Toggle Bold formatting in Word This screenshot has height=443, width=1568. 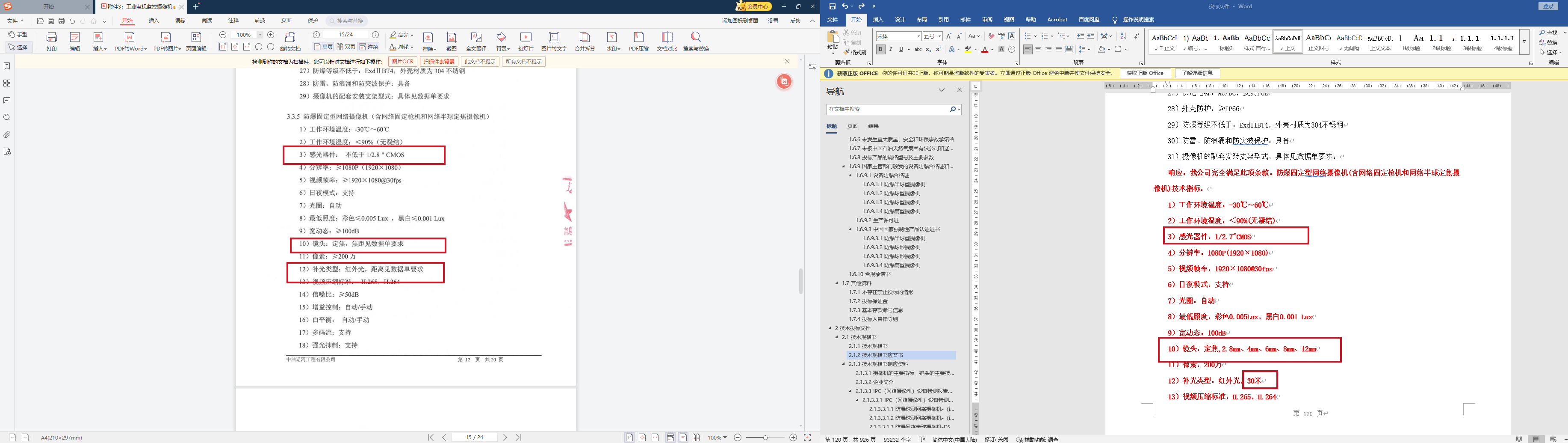click(x=880, y=49)
